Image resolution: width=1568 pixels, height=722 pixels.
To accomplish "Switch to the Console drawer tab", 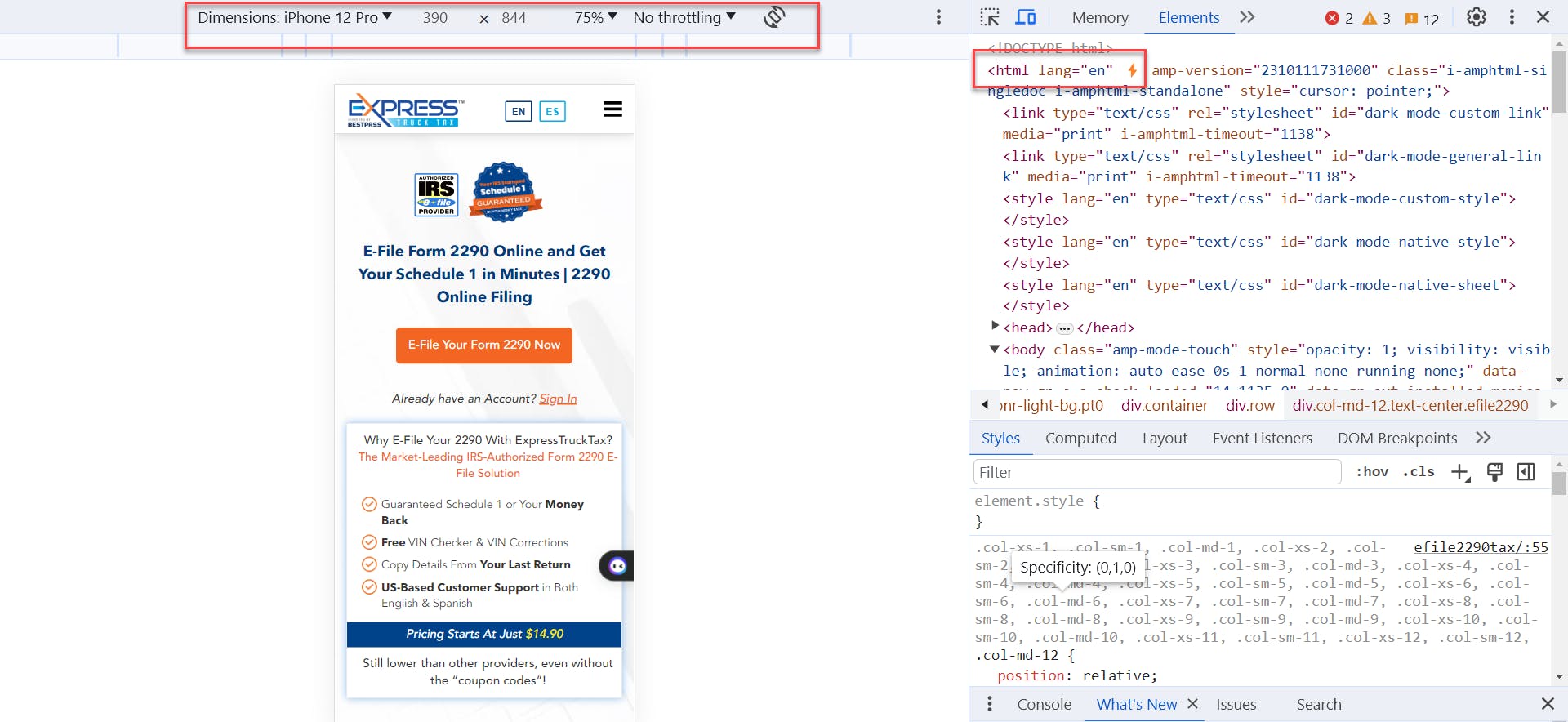I will tap(1044, 705).
